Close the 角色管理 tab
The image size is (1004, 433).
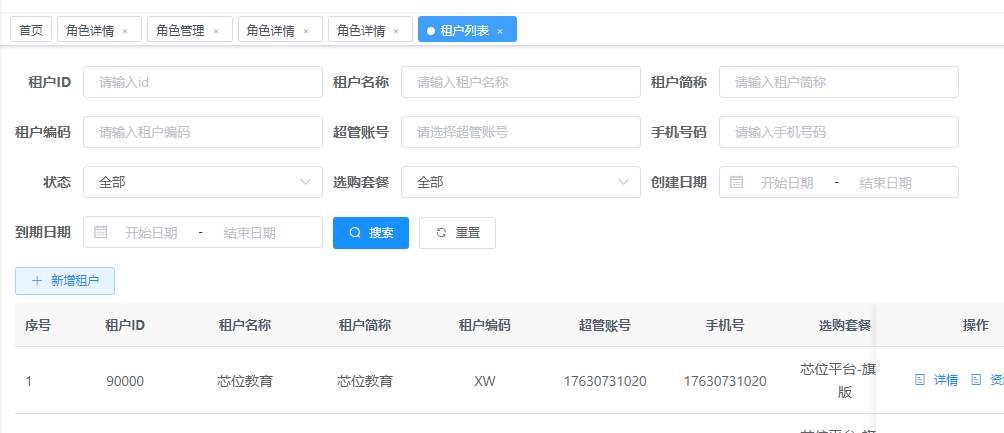pyautogui.click(x=215, y=31)
